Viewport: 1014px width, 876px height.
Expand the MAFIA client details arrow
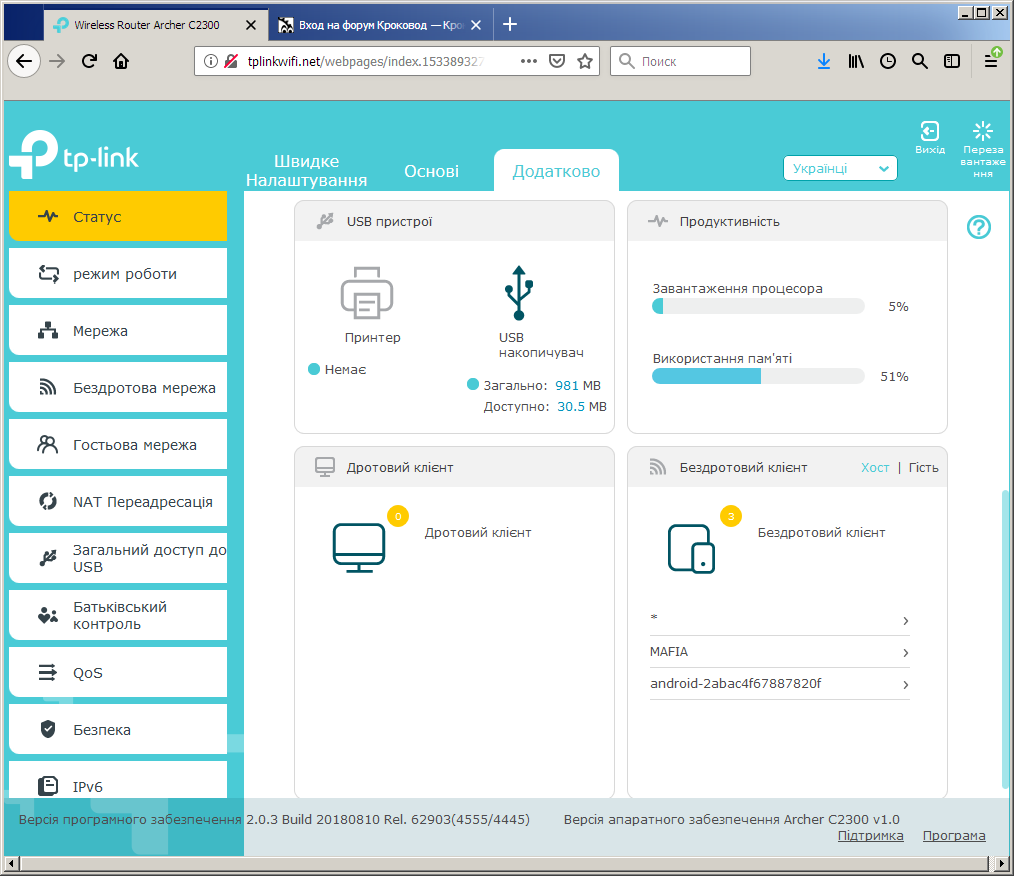(x=905, y=653)
